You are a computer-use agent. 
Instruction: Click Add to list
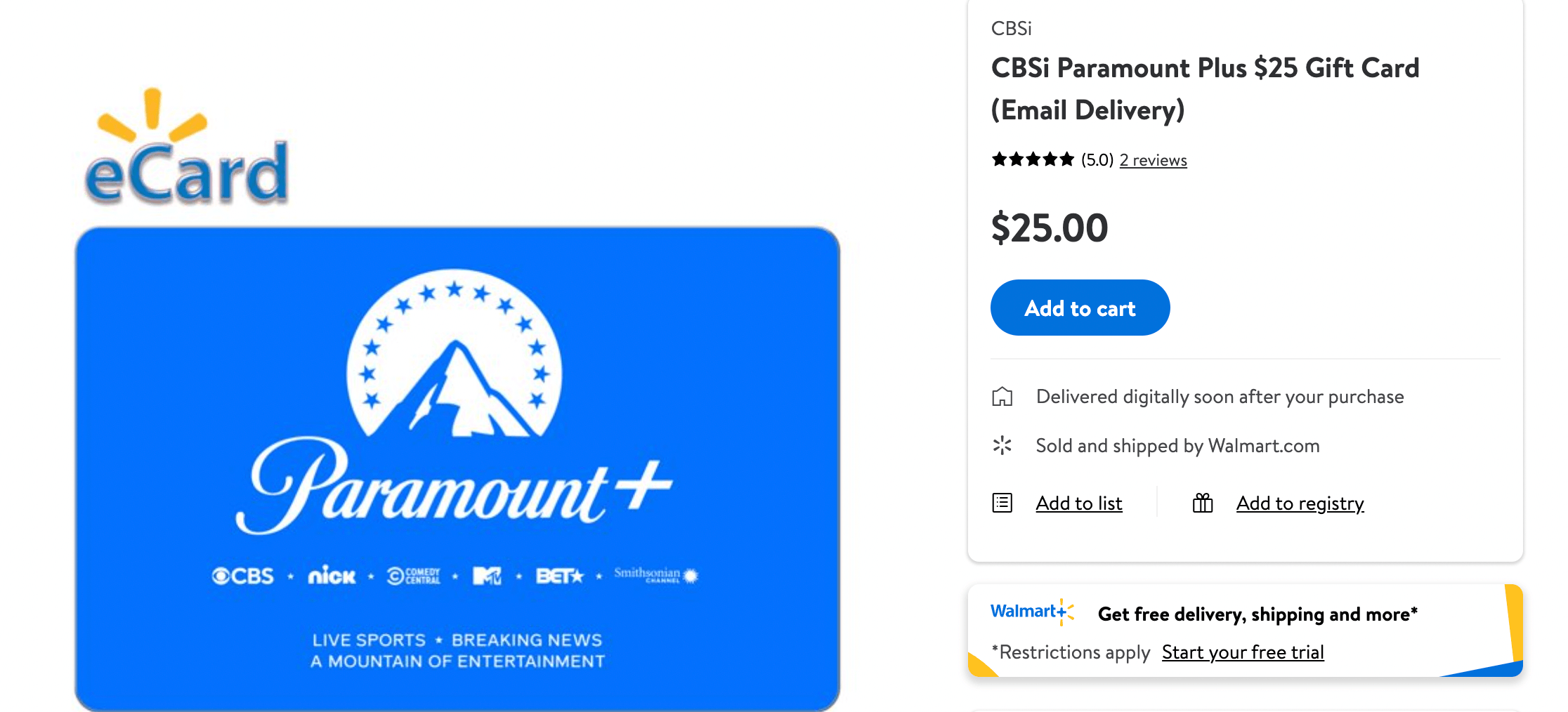(1078, 503)
